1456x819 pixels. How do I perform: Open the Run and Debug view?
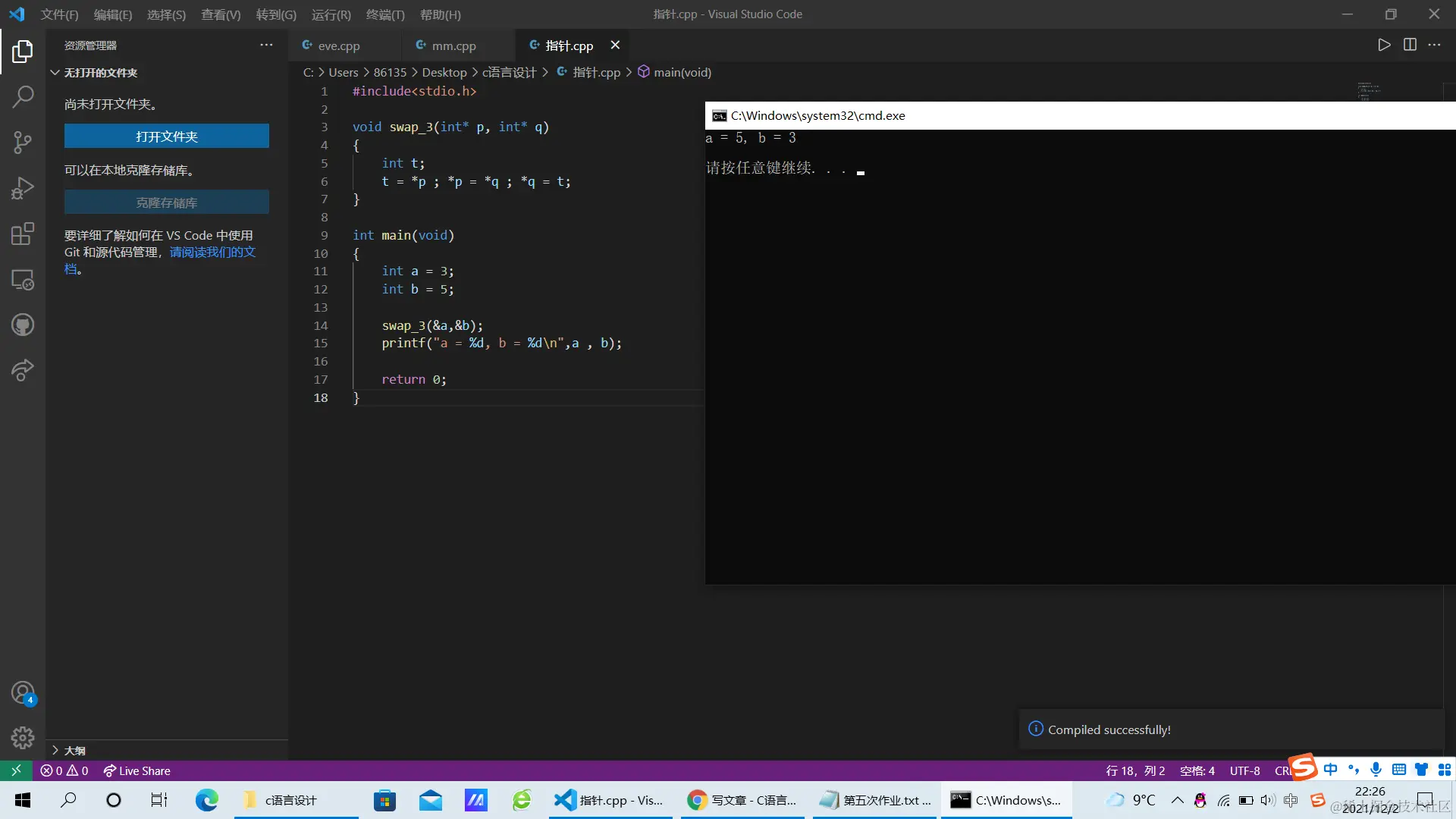coord(23,187)
